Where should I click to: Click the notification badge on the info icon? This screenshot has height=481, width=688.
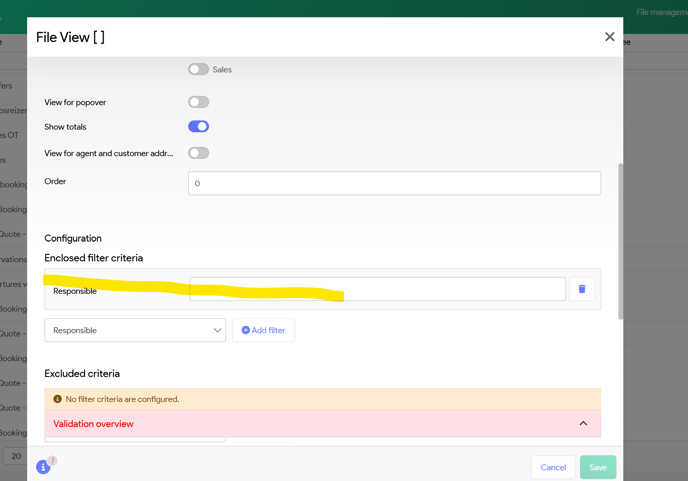(52, 461)
